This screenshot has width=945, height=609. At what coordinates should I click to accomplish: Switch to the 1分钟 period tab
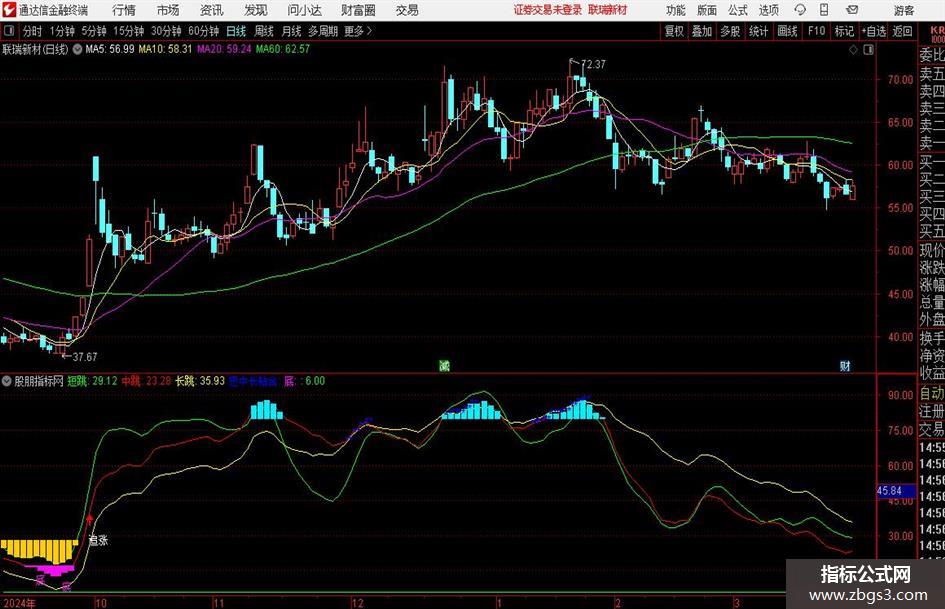click(62, 31)
